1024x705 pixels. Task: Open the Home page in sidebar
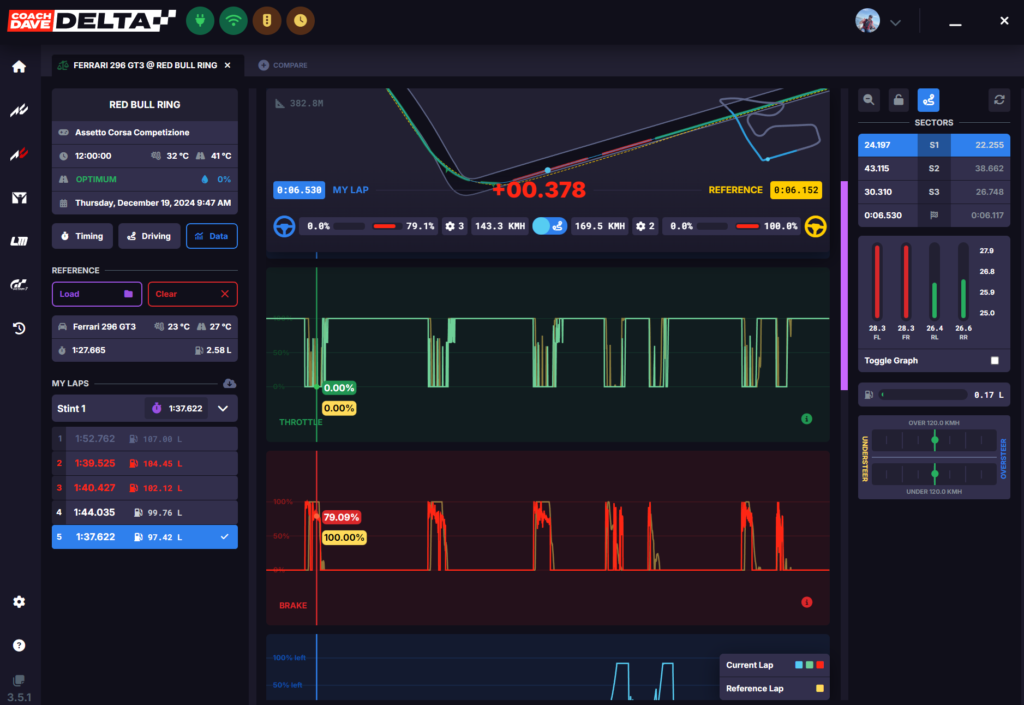tap(19, 67)
